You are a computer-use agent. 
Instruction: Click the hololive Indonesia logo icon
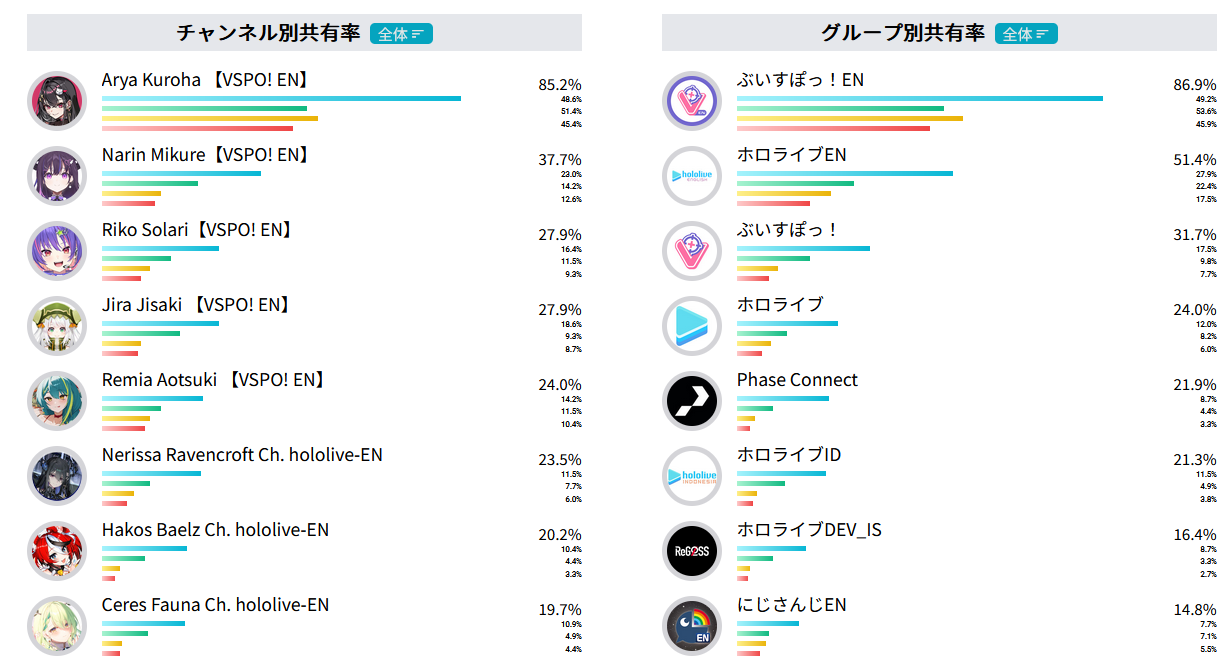point(692,476)
